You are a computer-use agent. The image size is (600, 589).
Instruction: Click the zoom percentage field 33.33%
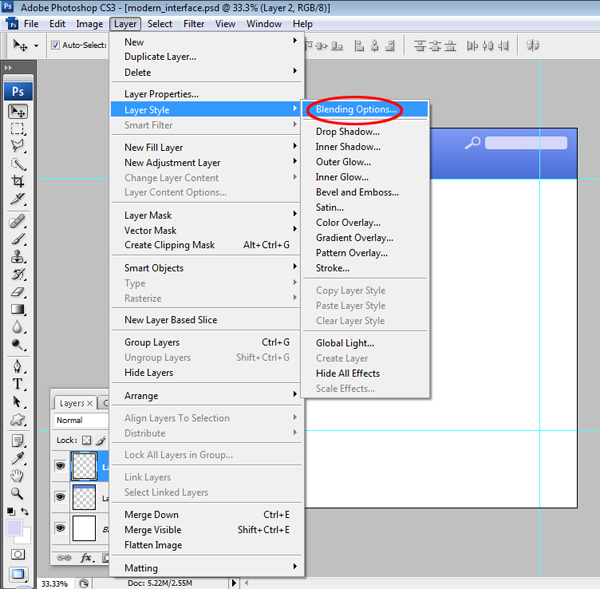click(54, 584)
